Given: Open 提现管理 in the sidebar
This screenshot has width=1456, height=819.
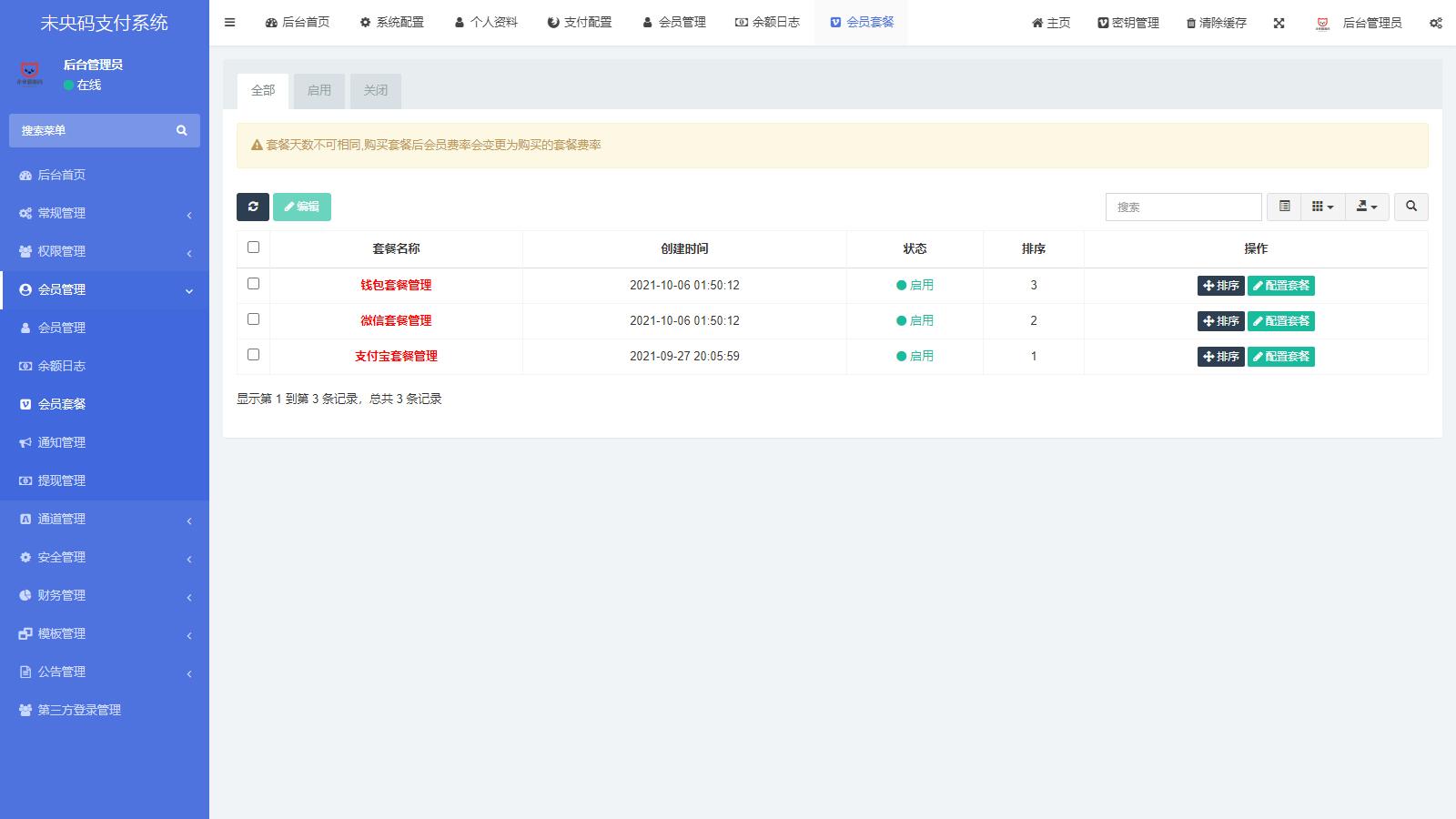Looking at the screenshot, I should click(62, 480).
